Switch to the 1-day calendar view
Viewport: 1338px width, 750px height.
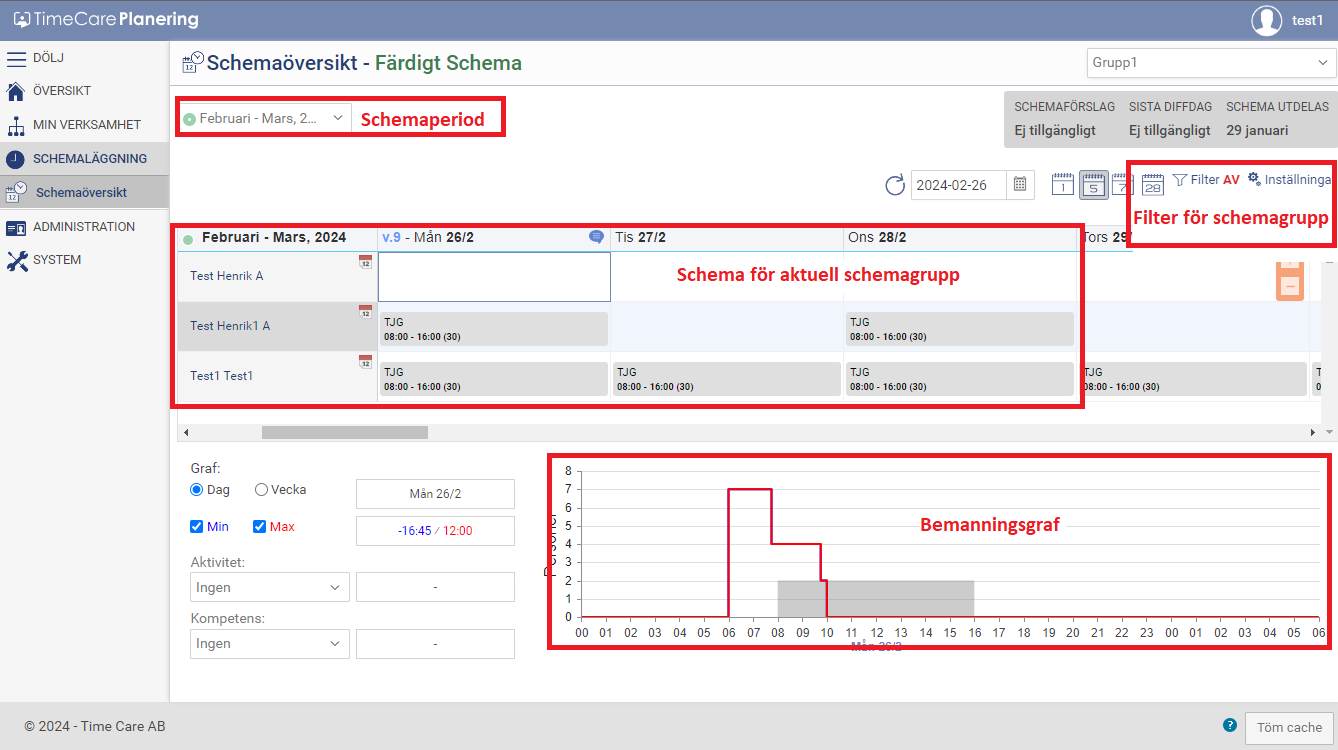click(1062, 185)
